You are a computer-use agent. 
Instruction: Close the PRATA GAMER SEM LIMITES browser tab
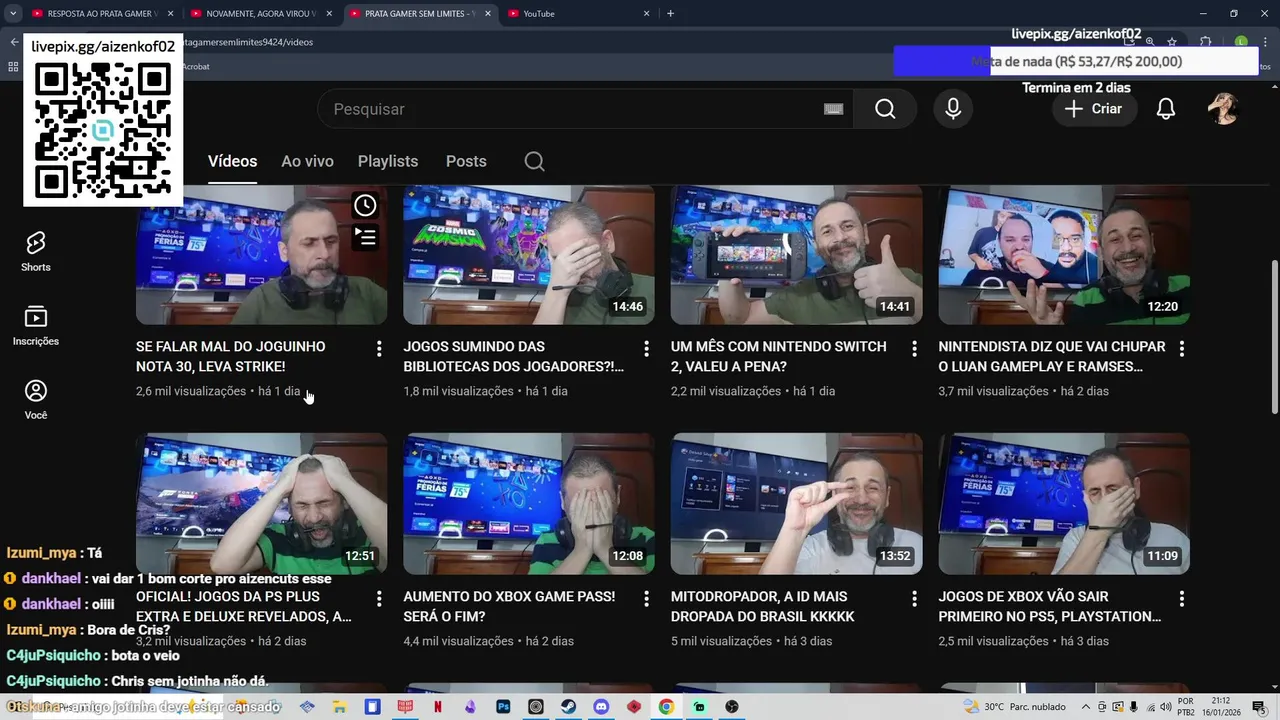click(x=487, y=13)
